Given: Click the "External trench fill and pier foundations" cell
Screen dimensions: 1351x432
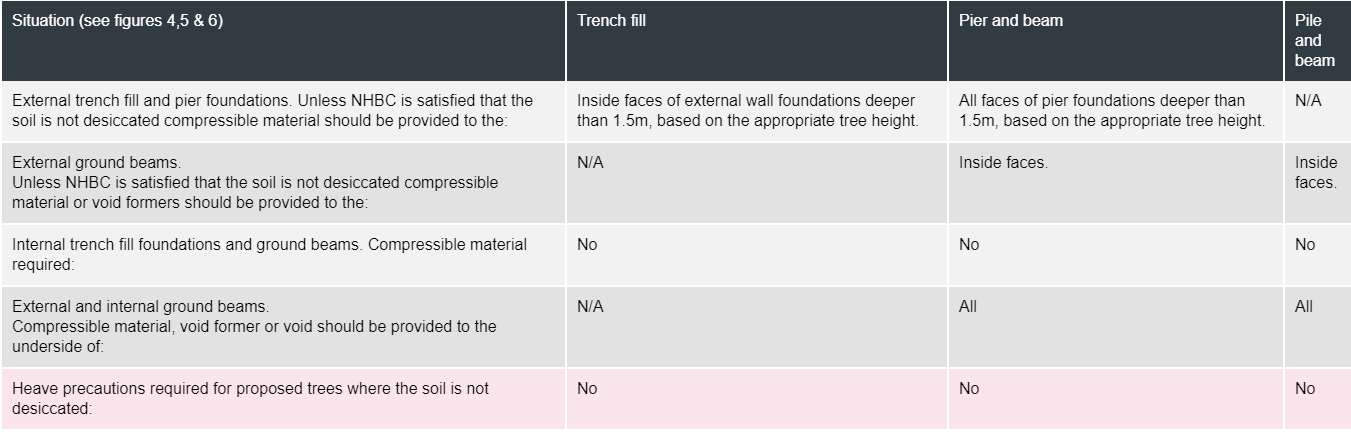Looking at the screenshot, I should click(270, 111).
